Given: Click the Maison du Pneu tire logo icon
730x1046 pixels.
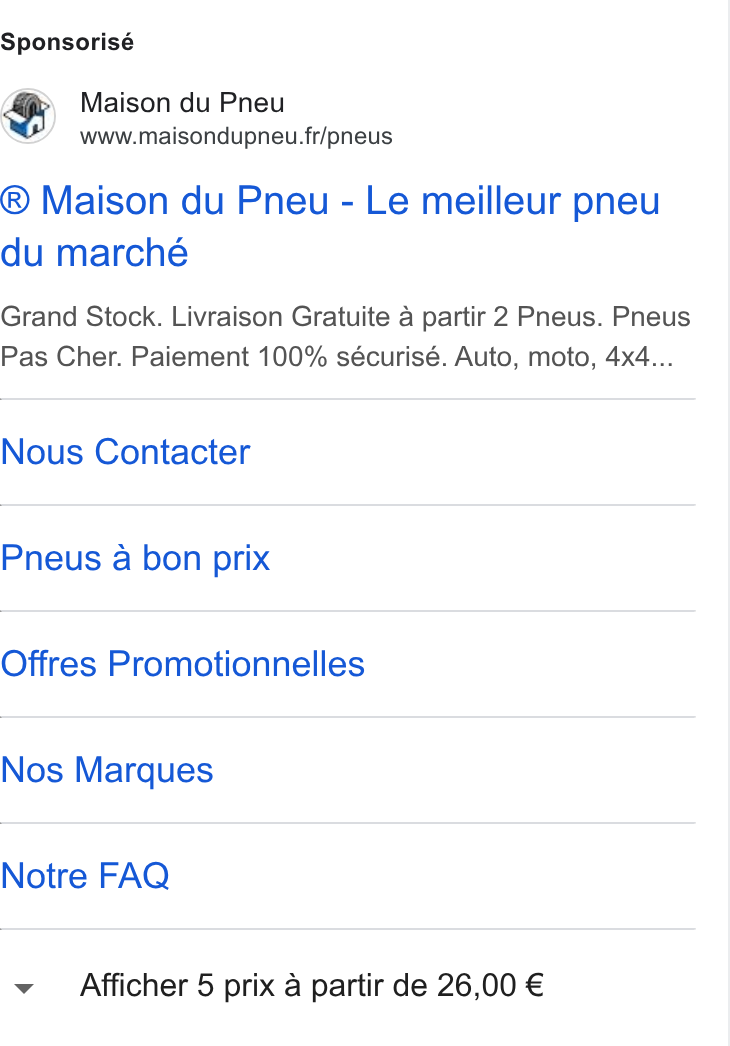Looking at the screenshot, I should (x=27, y=116).
